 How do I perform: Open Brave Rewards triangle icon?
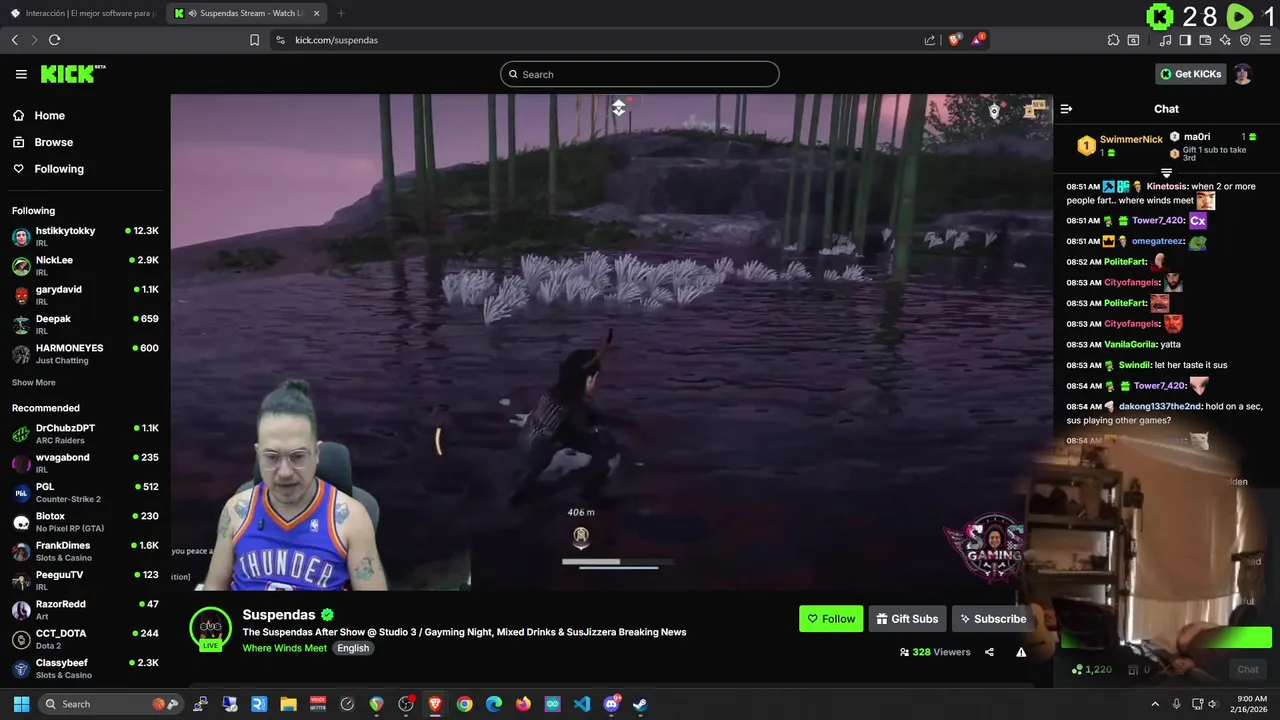[x=978, y=40]
